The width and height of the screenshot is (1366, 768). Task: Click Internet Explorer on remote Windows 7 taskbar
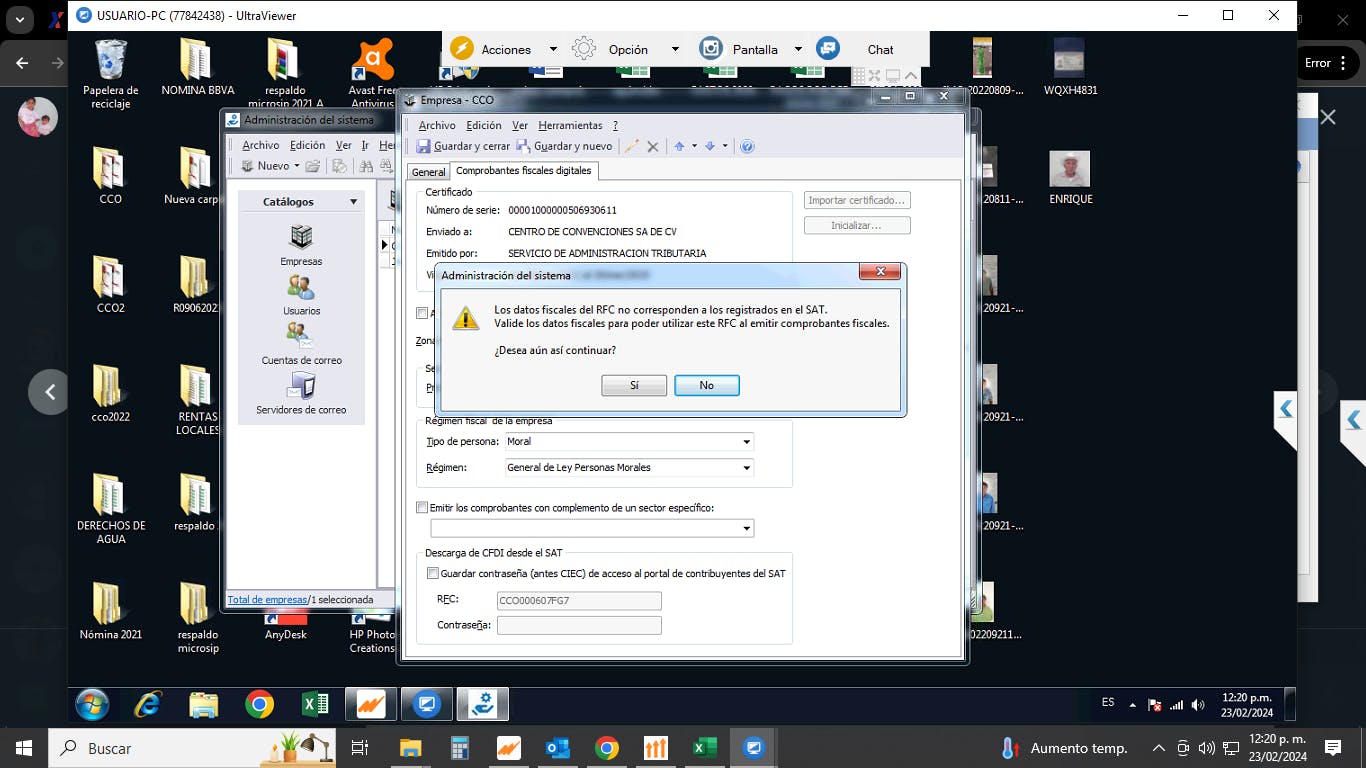[x=147, y=704]
